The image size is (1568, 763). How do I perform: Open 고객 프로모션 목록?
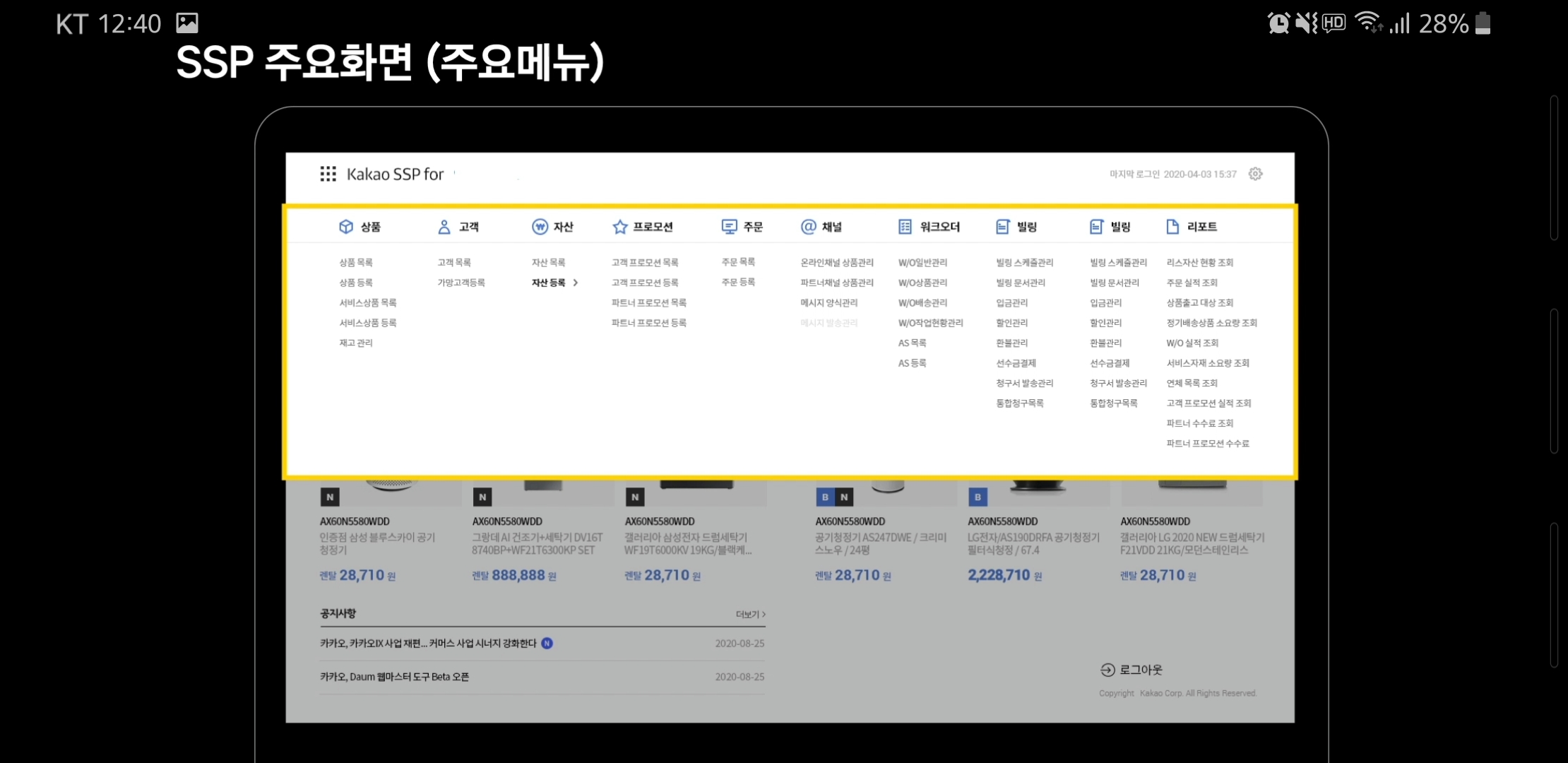645,263
